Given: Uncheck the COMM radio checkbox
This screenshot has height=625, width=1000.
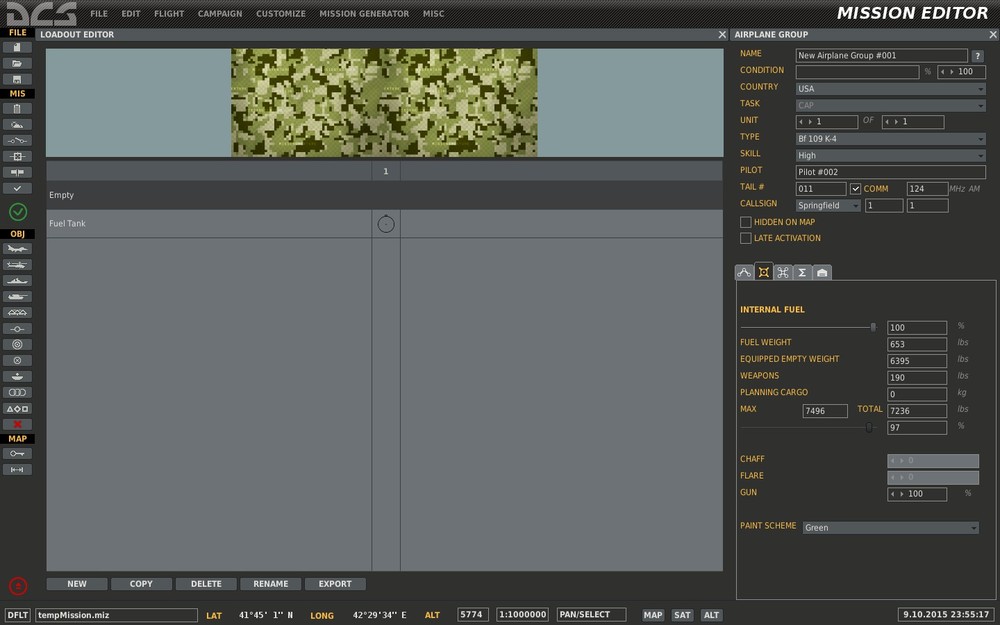Looking at the screenshot, I should point(855,188).
